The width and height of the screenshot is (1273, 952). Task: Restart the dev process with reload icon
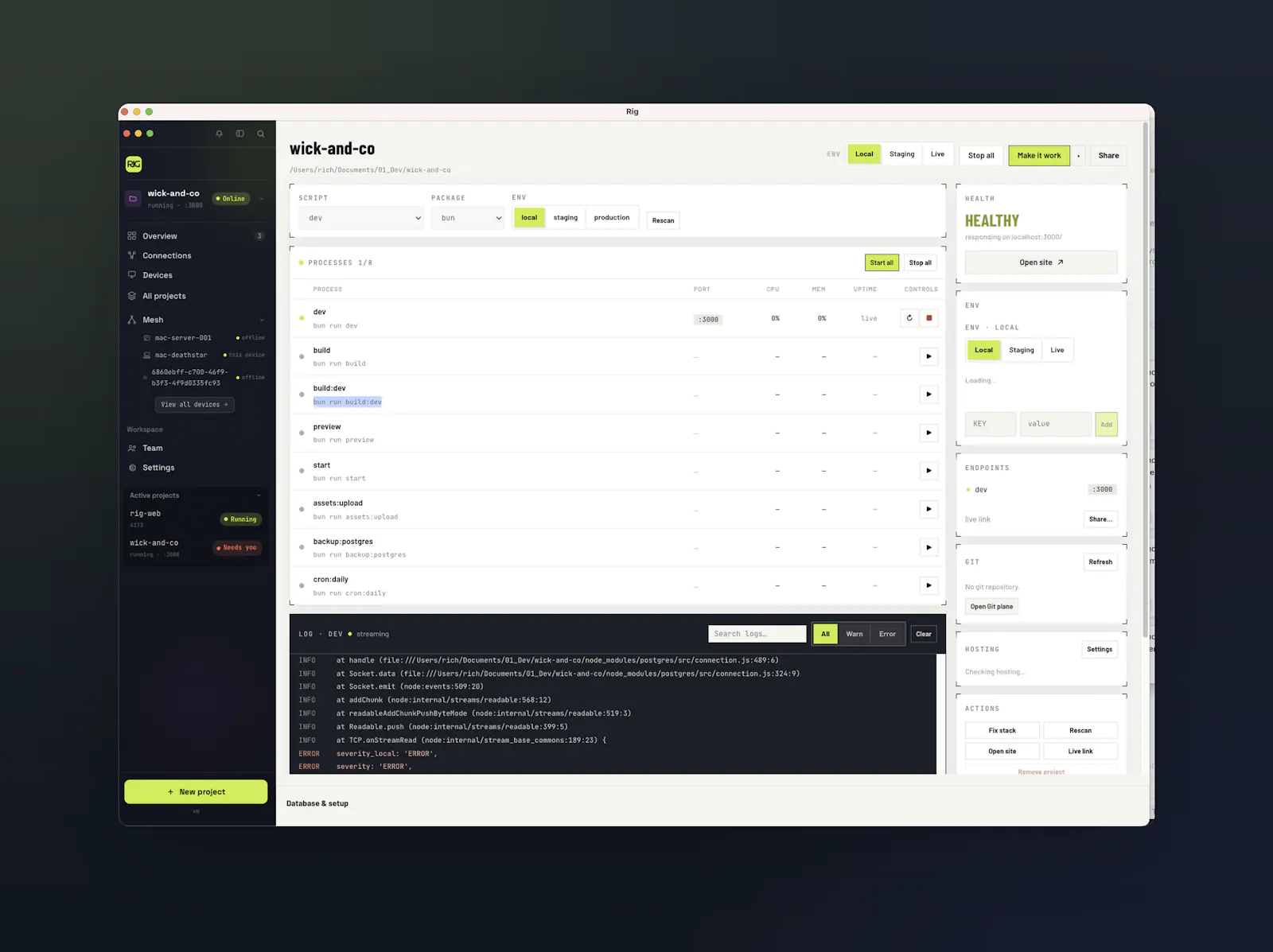pos(909,318)
